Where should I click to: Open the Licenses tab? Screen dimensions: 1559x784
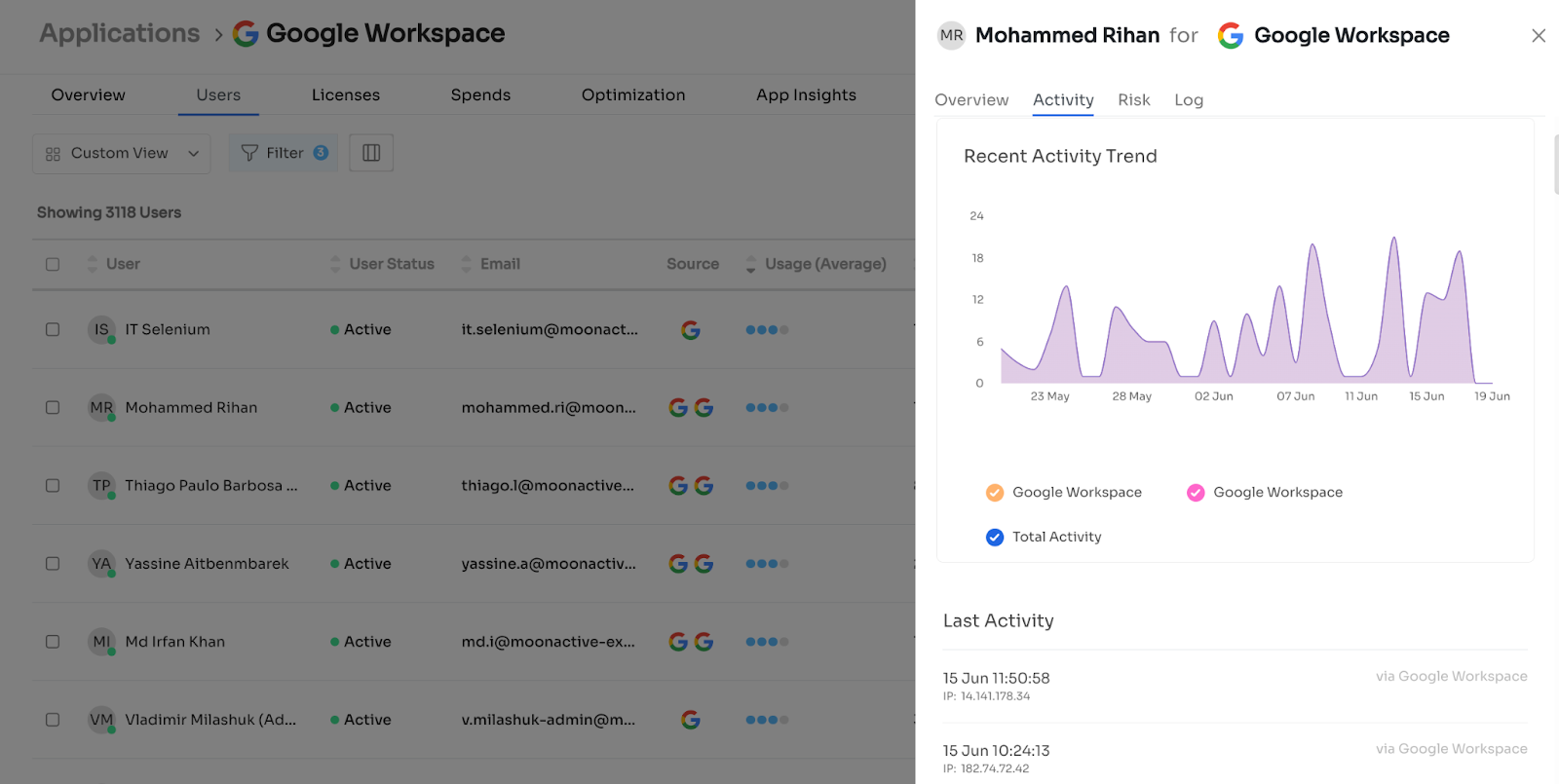coord(346,95)
